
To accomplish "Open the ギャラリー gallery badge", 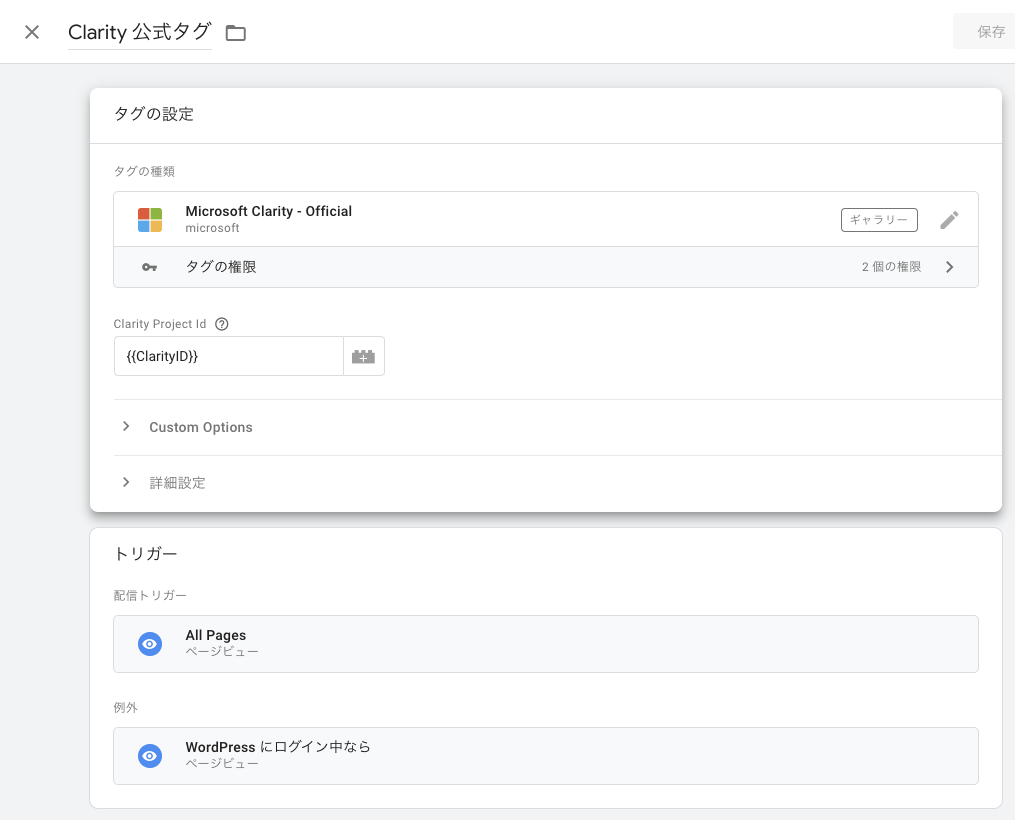I will point(879,219).
